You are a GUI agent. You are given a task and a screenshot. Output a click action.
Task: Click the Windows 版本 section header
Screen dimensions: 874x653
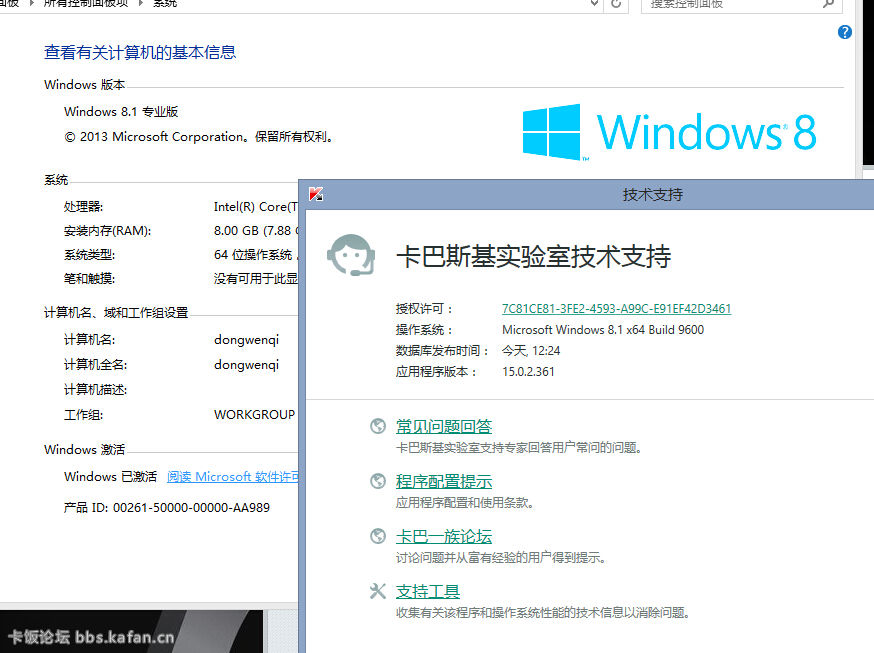[x=85, y=85]
